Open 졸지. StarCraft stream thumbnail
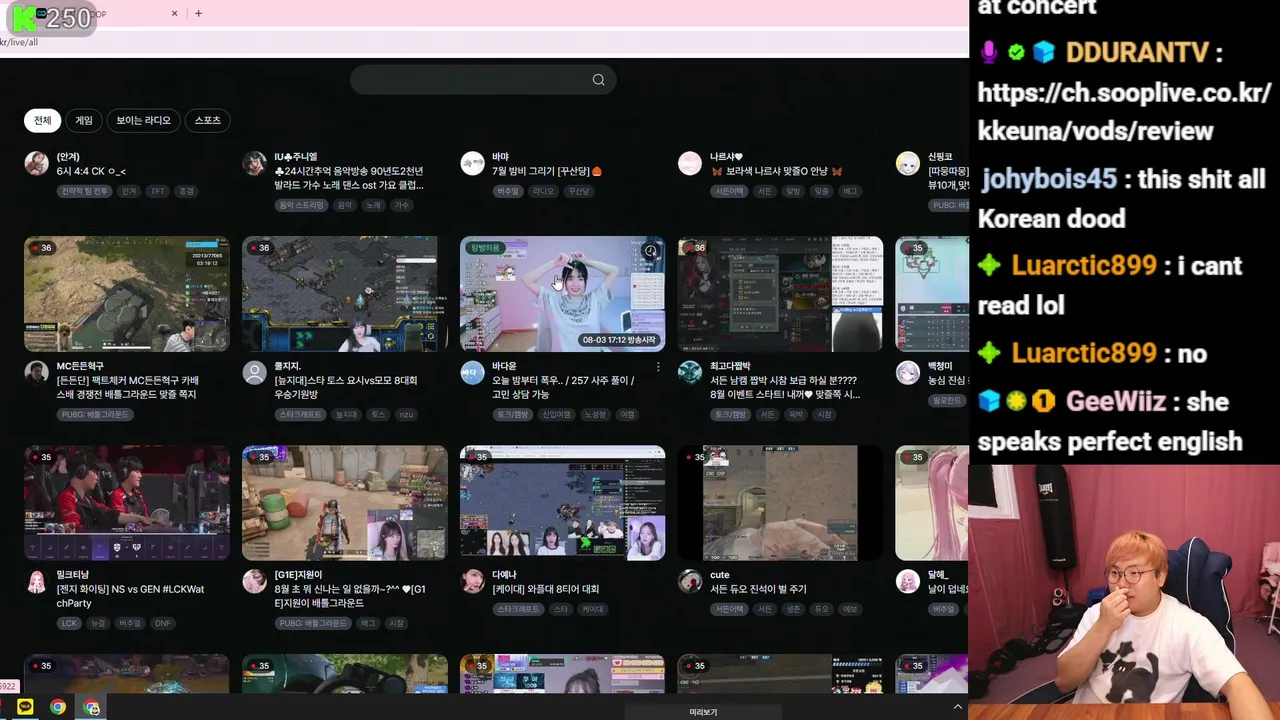This screenshot has width=1280, height=720. tap(345, 294)
